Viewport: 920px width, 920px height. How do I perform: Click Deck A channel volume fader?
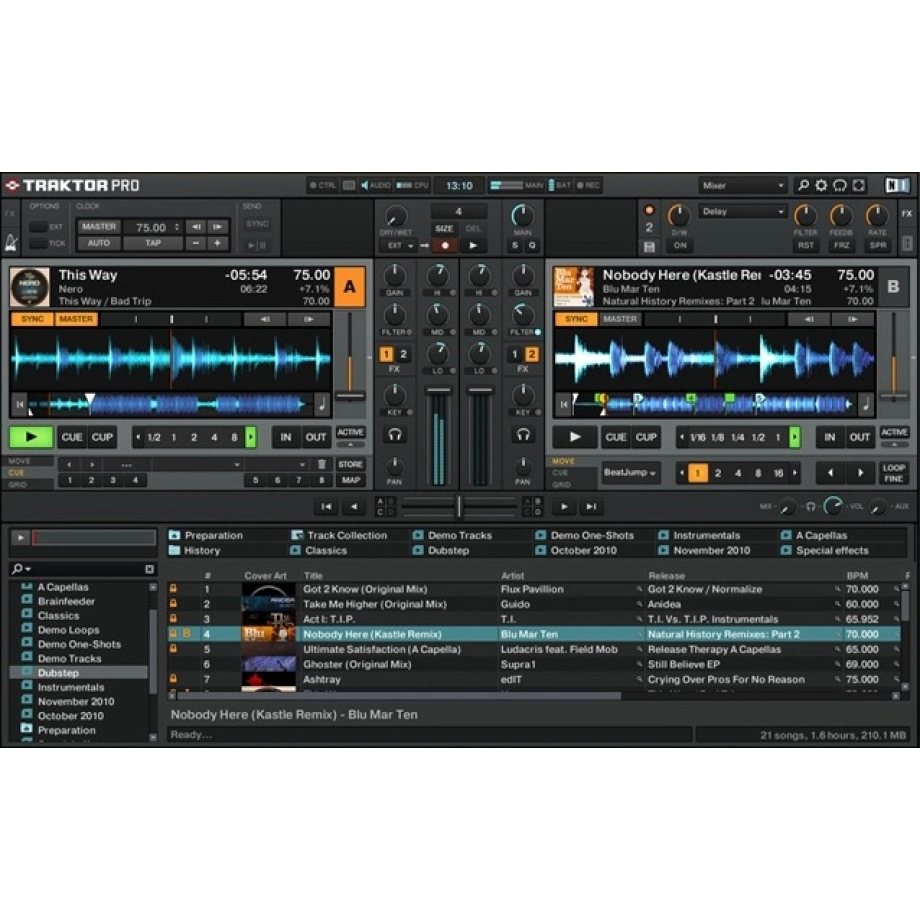point(438,390)
